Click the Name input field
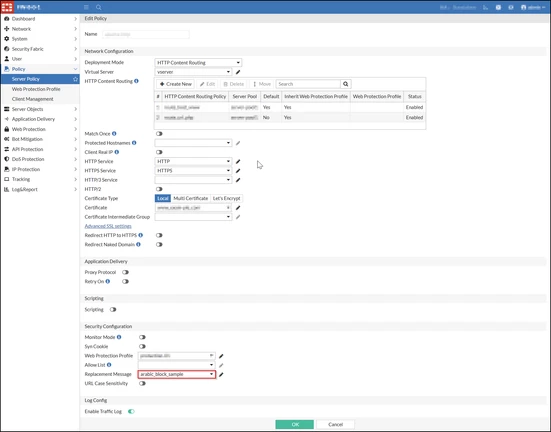 [146, 34]
